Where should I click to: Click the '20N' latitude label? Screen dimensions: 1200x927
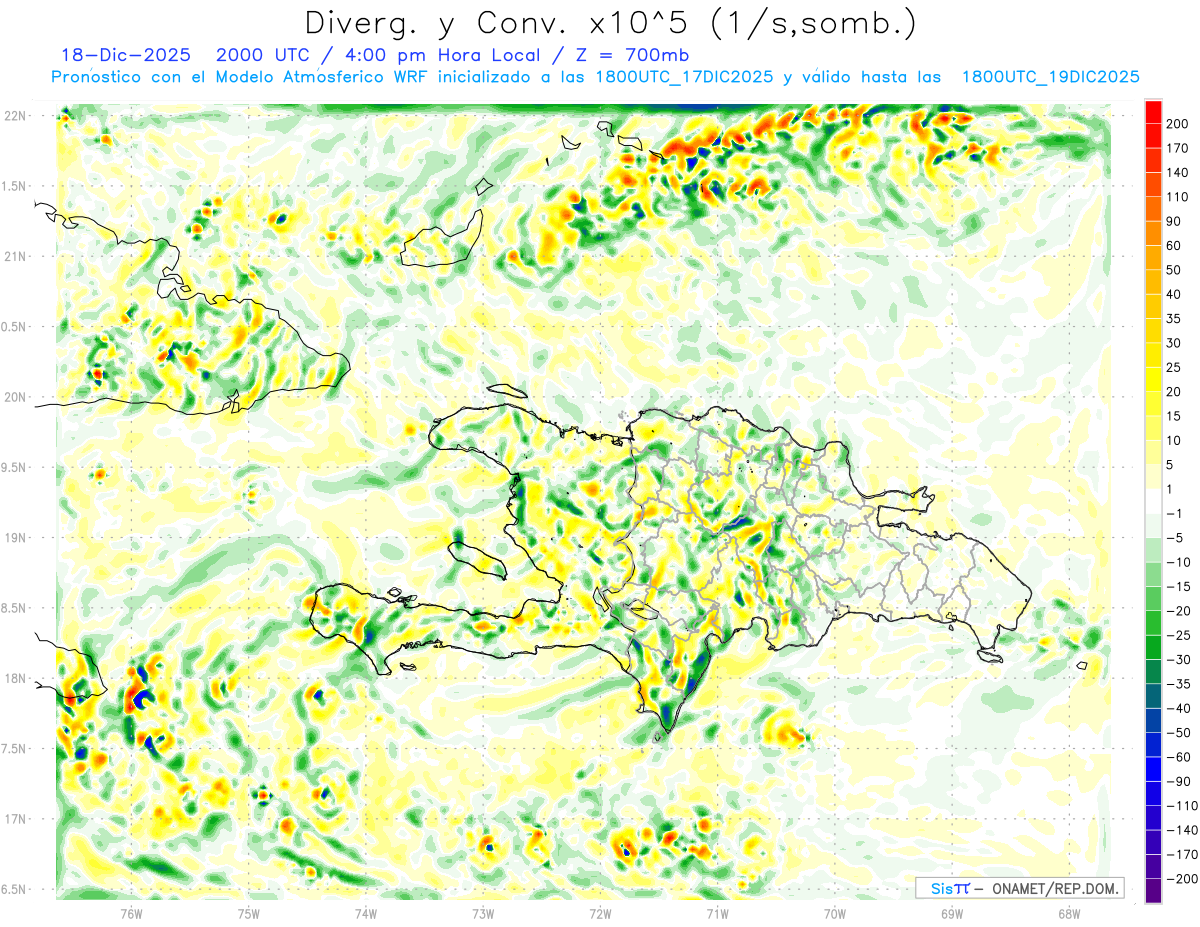pos(14,397)
